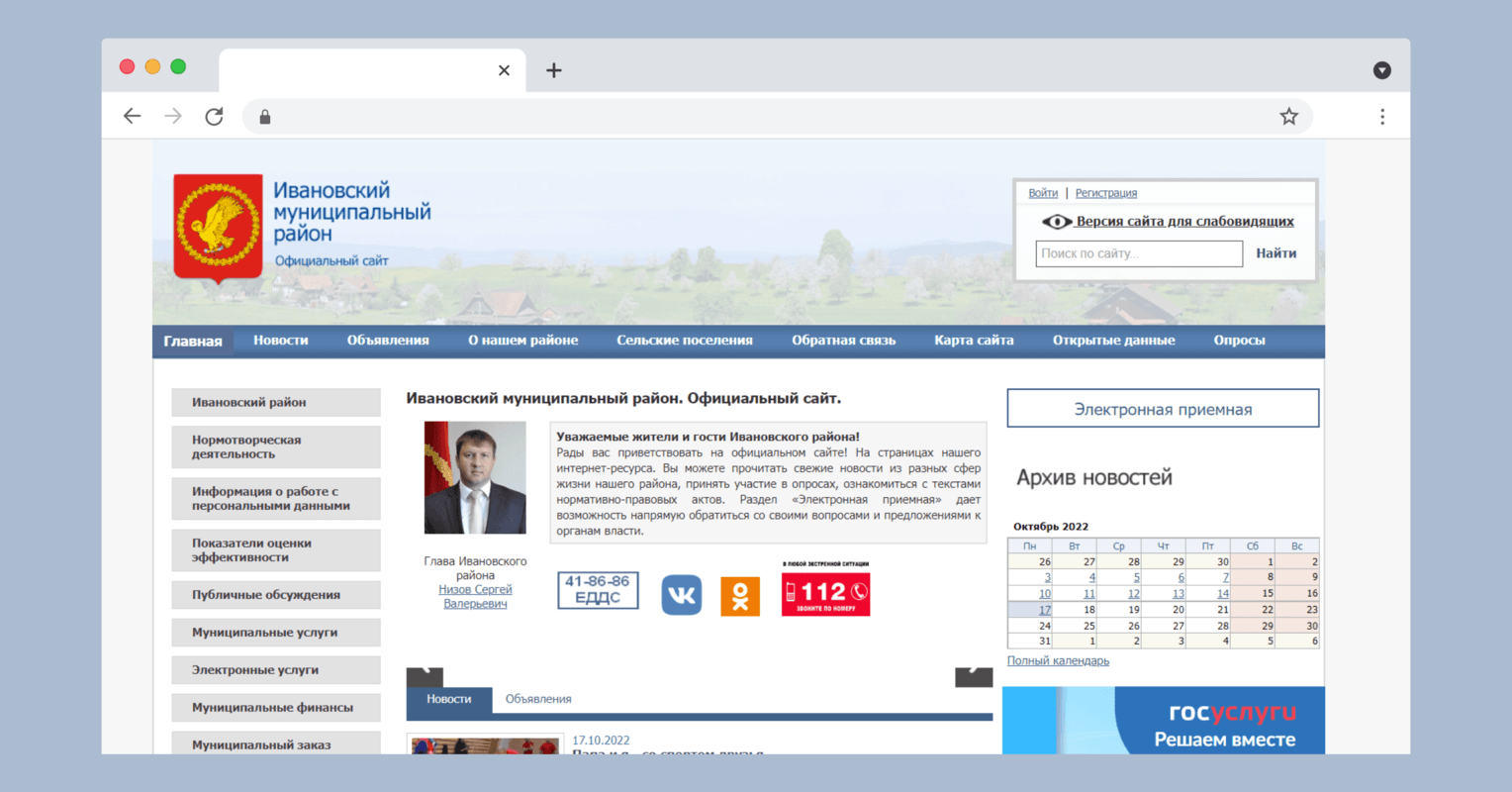Close the current browser tab
Image resolution: width=1512 pixels, height=792 pixels.
click(504, 70)
